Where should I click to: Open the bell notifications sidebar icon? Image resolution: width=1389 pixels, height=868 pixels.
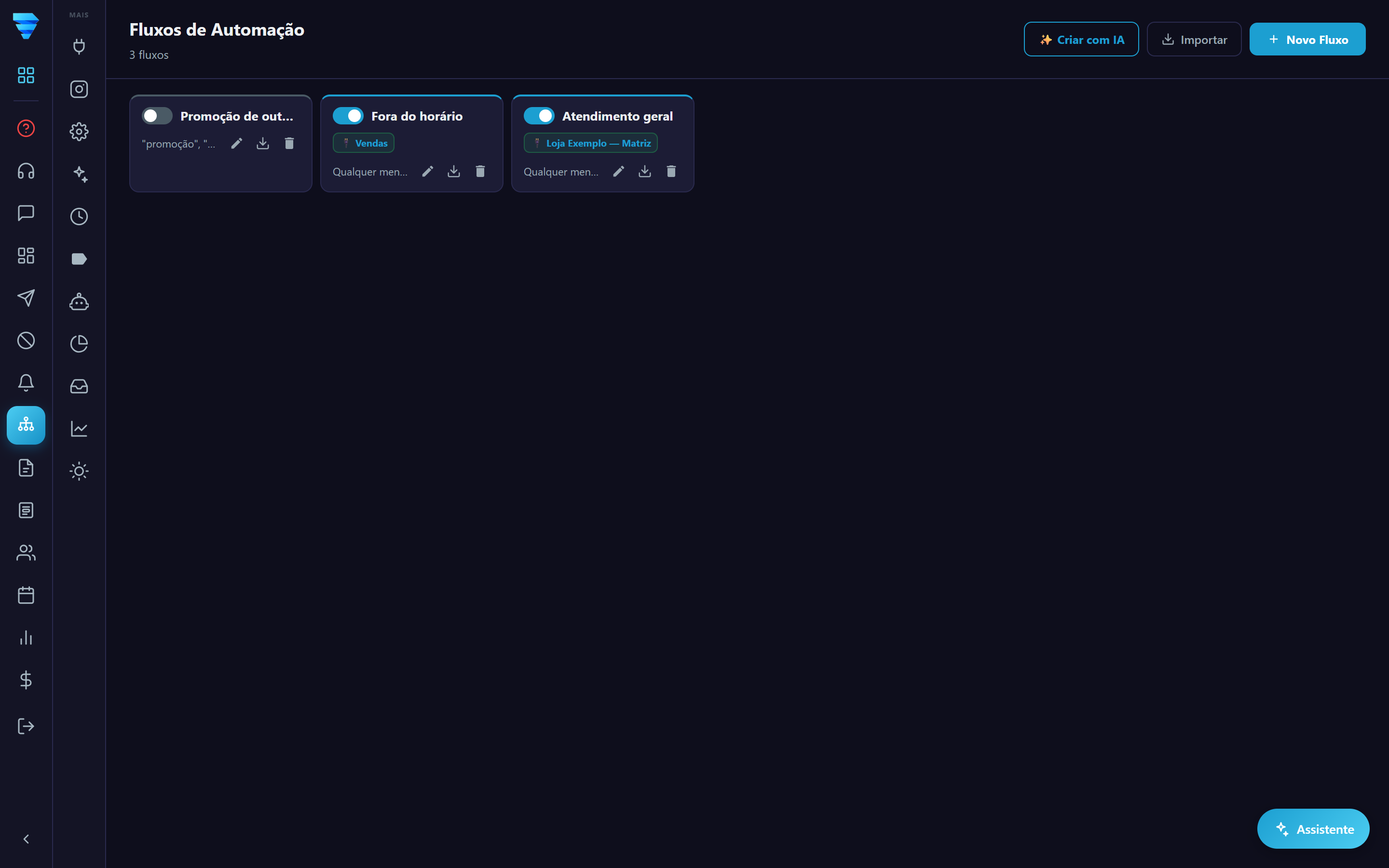click(26, 383)
